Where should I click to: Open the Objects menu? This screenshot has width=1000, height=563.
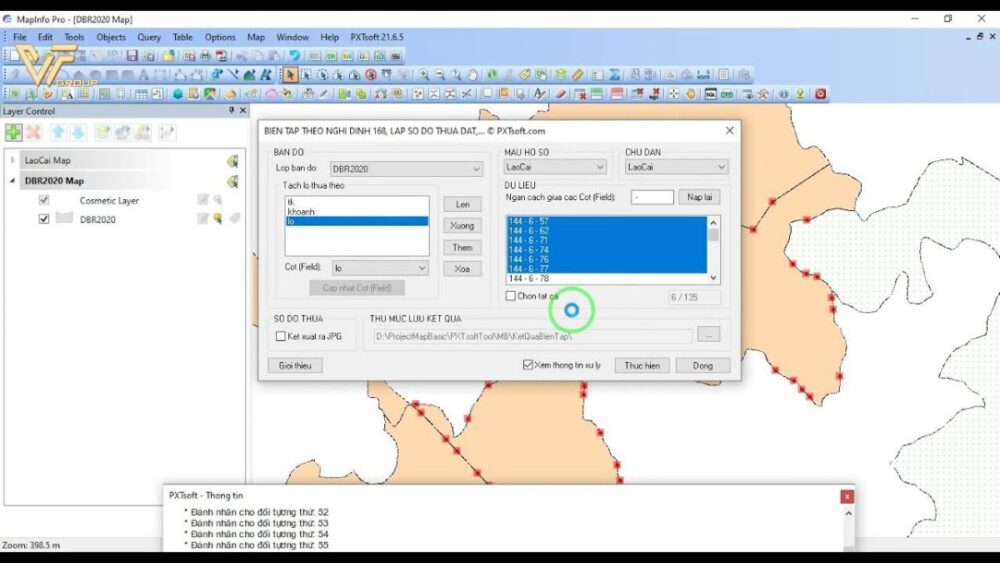(x=111, y=37)
